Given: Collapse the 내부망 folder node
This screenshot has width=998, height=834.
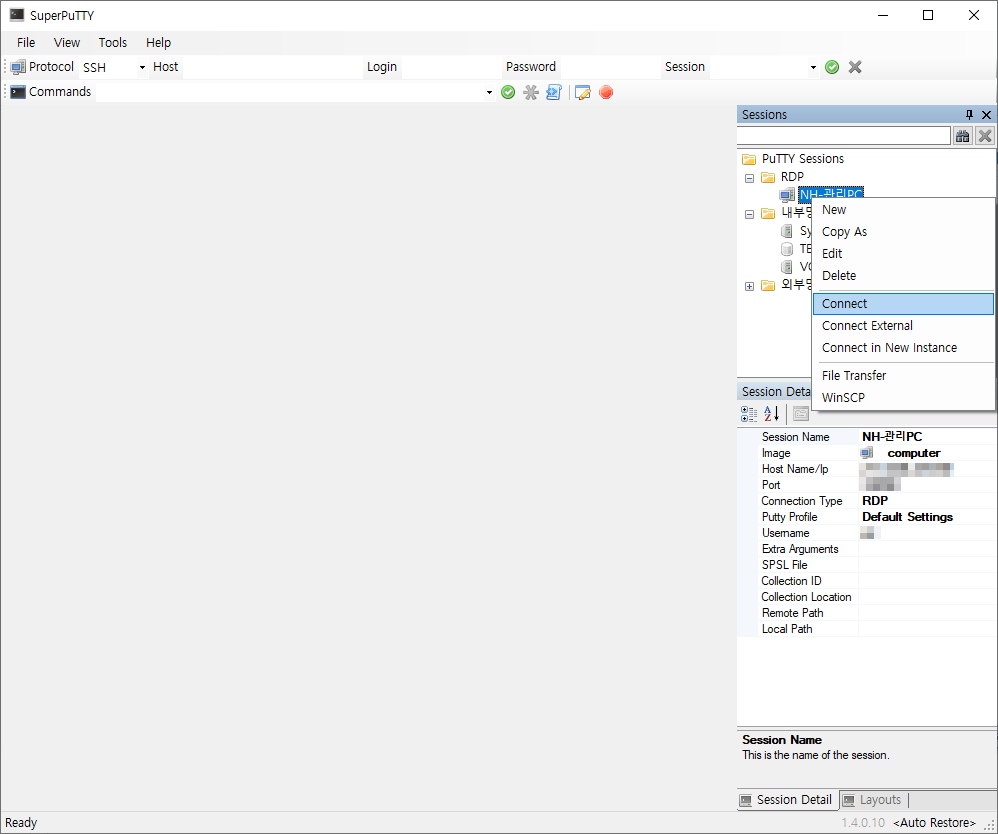Looking at the screenshot, I should click(x=749, y=215).
